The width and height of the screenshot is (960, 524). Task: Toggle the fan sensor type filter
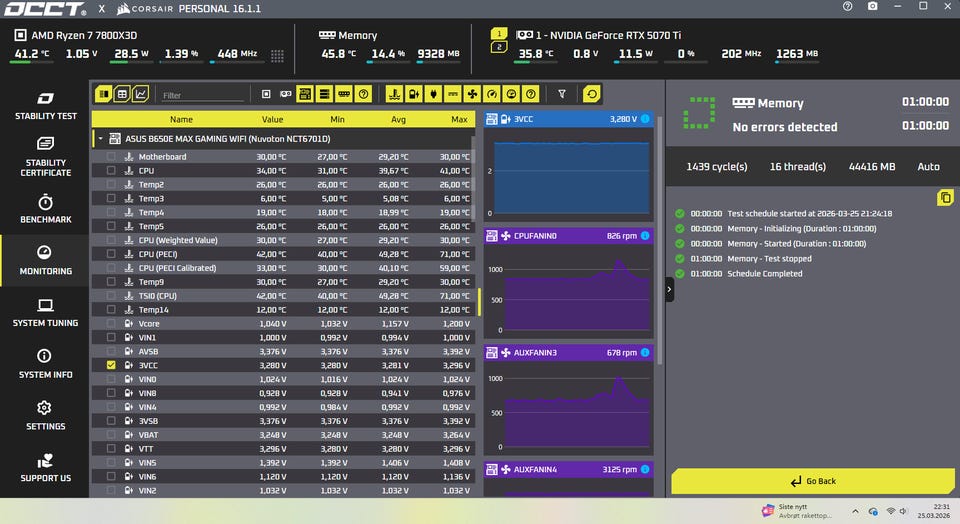point(472,94)
